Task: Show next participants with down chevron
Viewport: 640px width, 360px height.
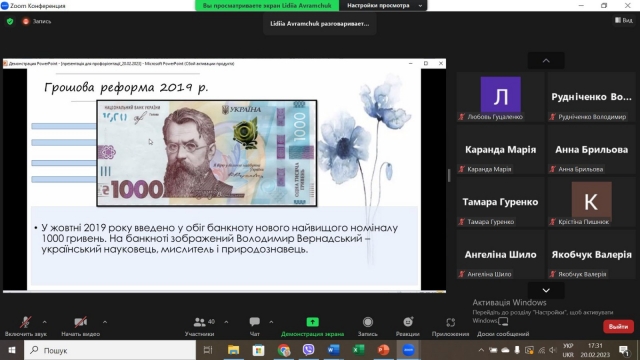Action: tap(546, 290)
